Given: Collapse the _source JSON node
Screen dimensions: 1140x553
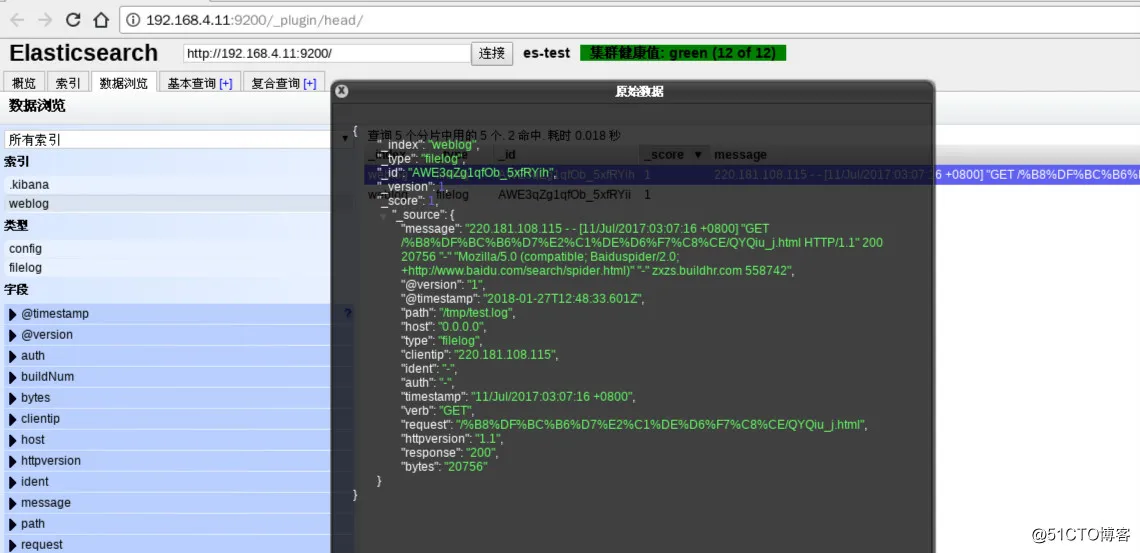Looking at the screenshot, I should [x=383, y=216].
